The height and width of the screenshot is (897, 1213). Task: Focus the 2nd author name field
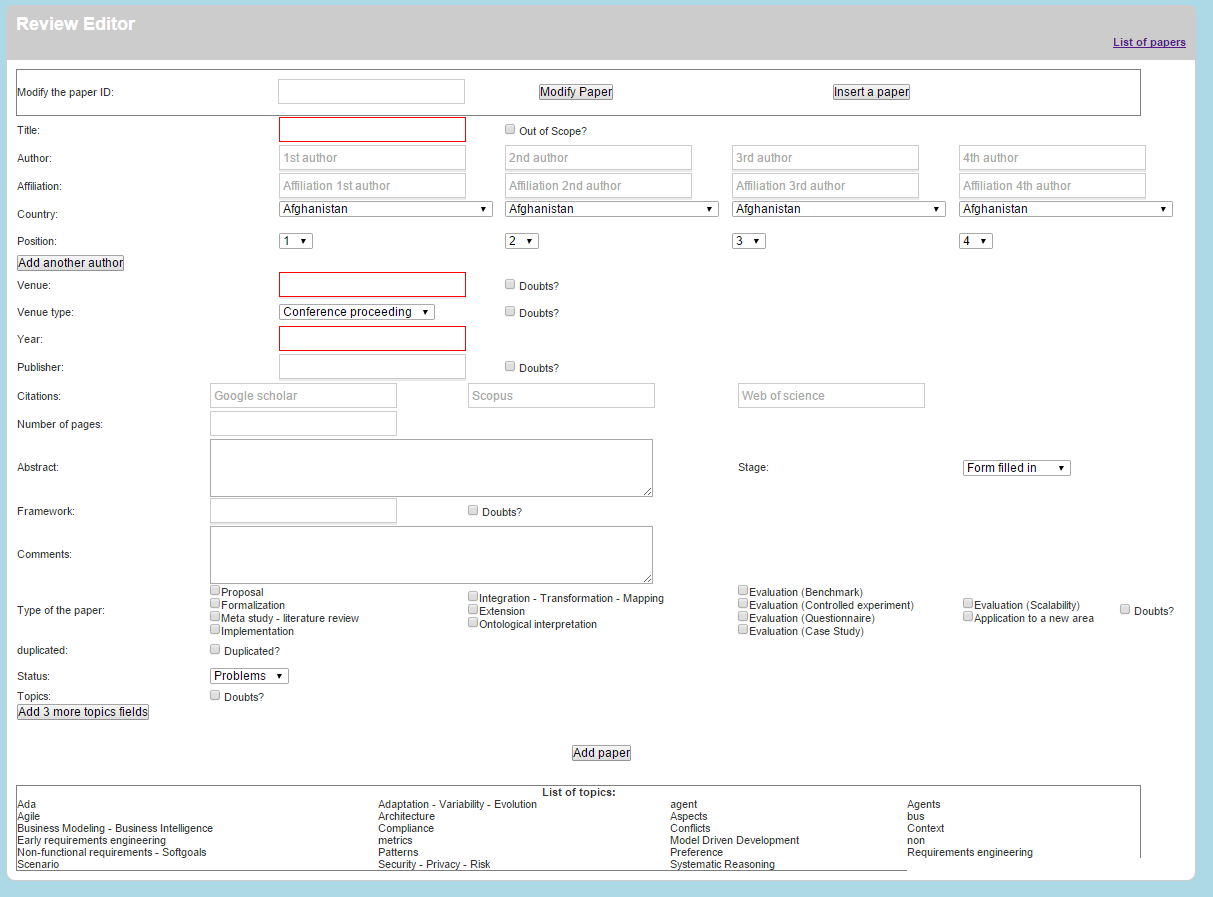coord(598,158)
